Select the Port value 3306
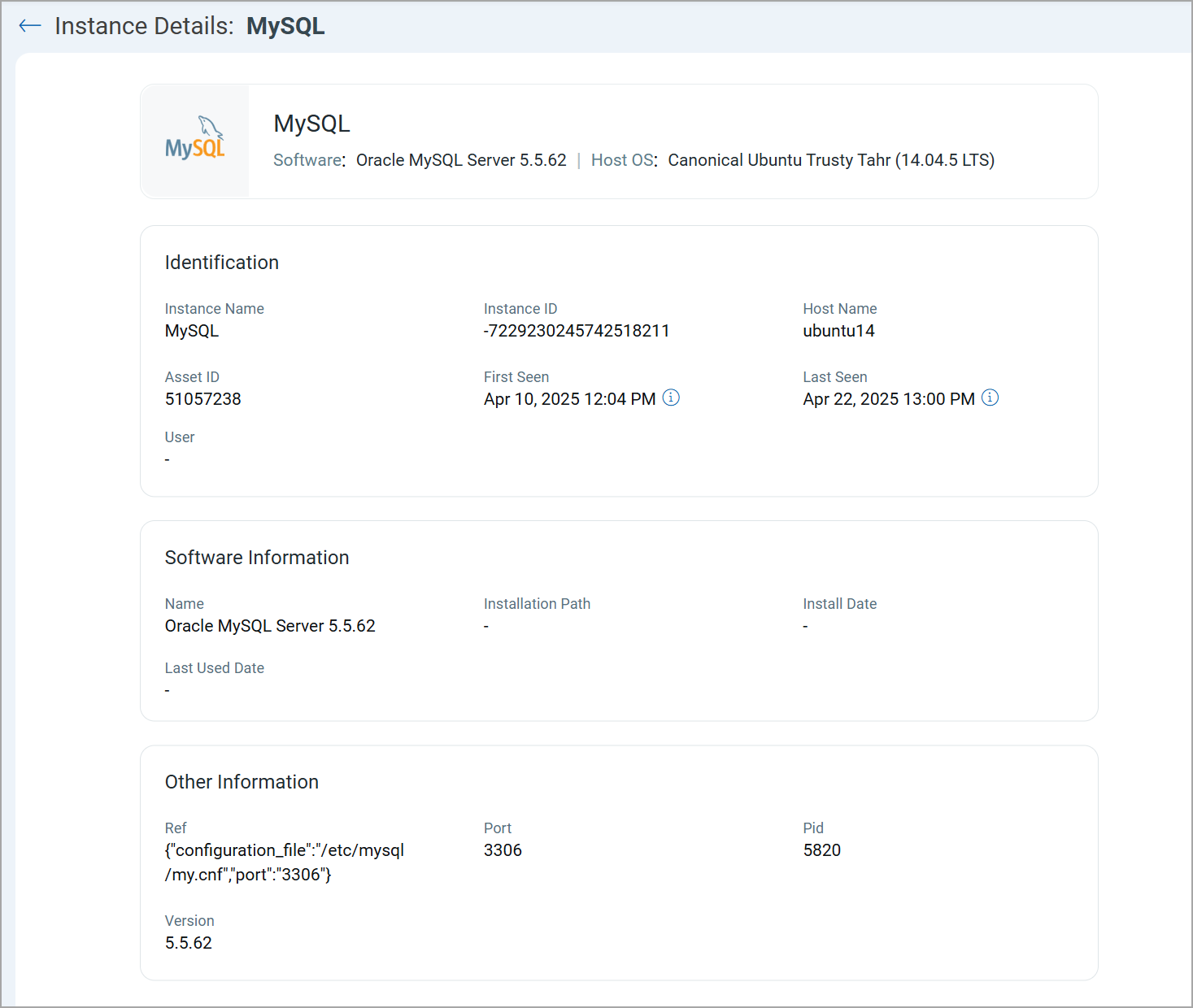The width and height of the screenshot is (1193, 1008). pyautogui.click(x=503, y=850)
